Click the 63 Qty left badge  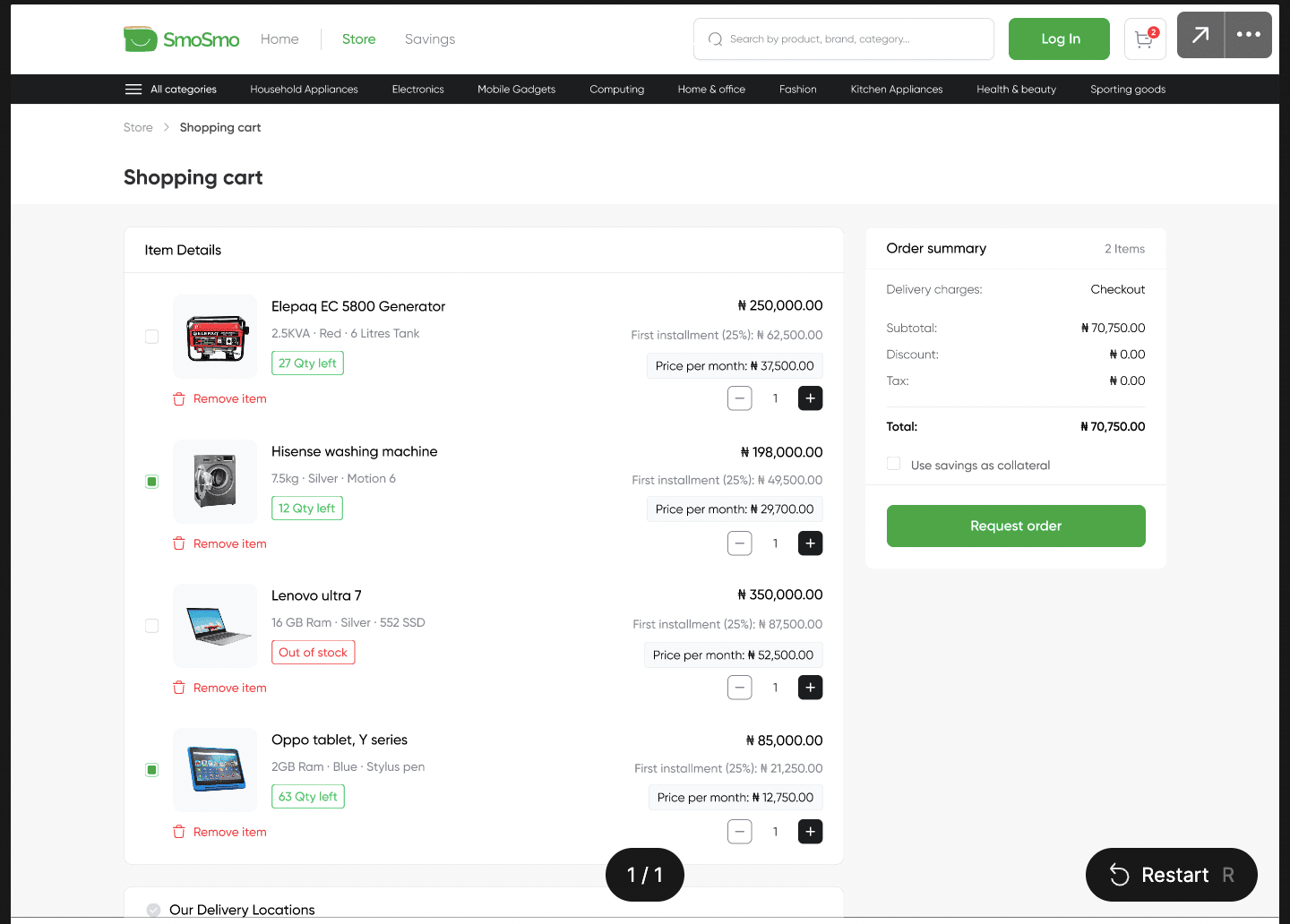(308, 797)
